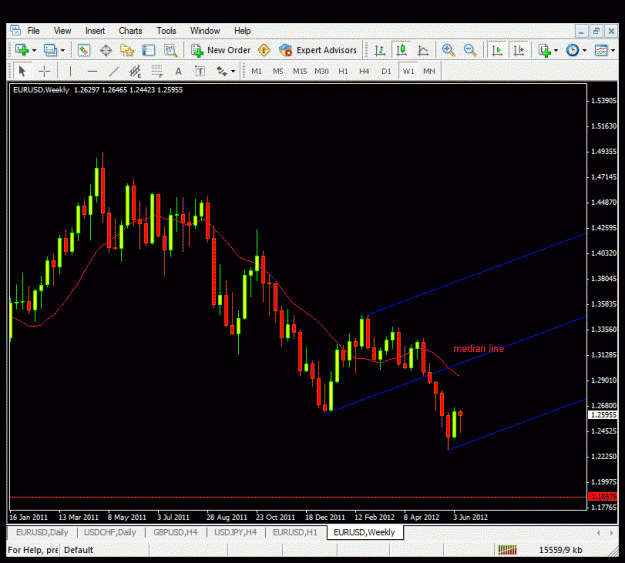Select the Text Label tool
Screen dimensions: 625x563
pyautogui.click(x=200, y=71)
